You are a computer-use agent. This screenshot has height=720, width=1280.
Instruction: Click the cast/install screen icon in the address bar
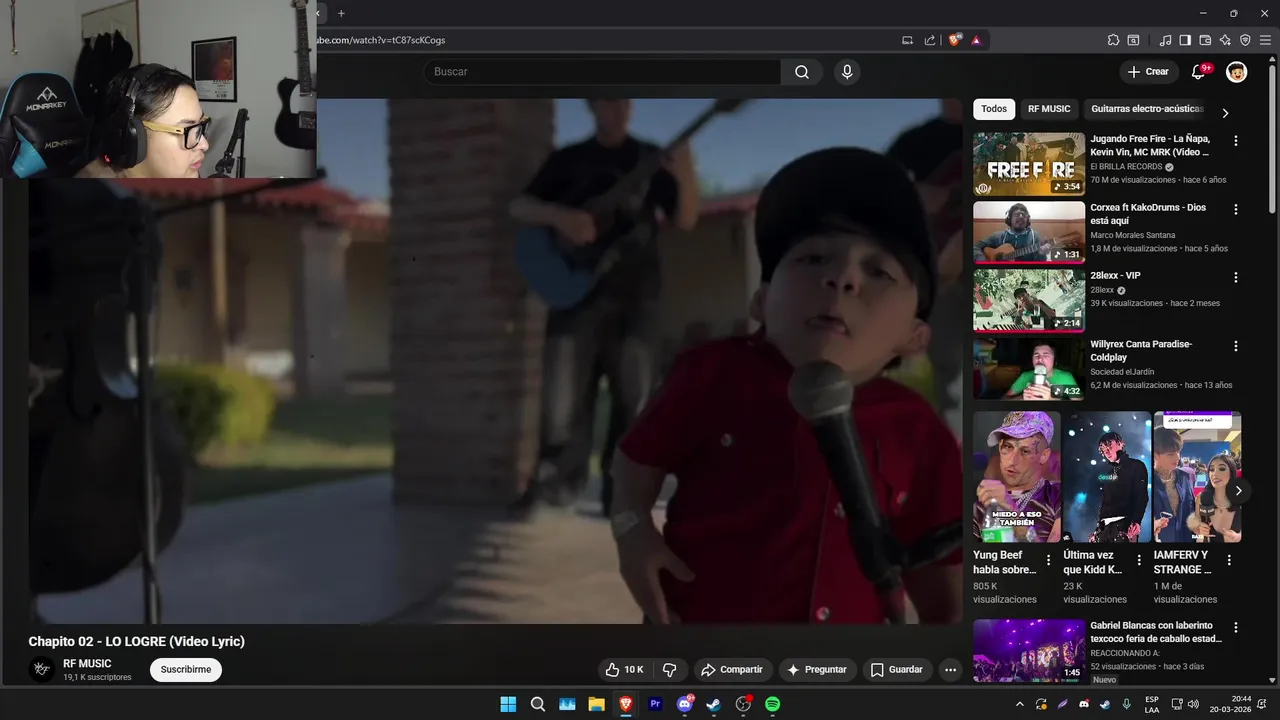908,40
